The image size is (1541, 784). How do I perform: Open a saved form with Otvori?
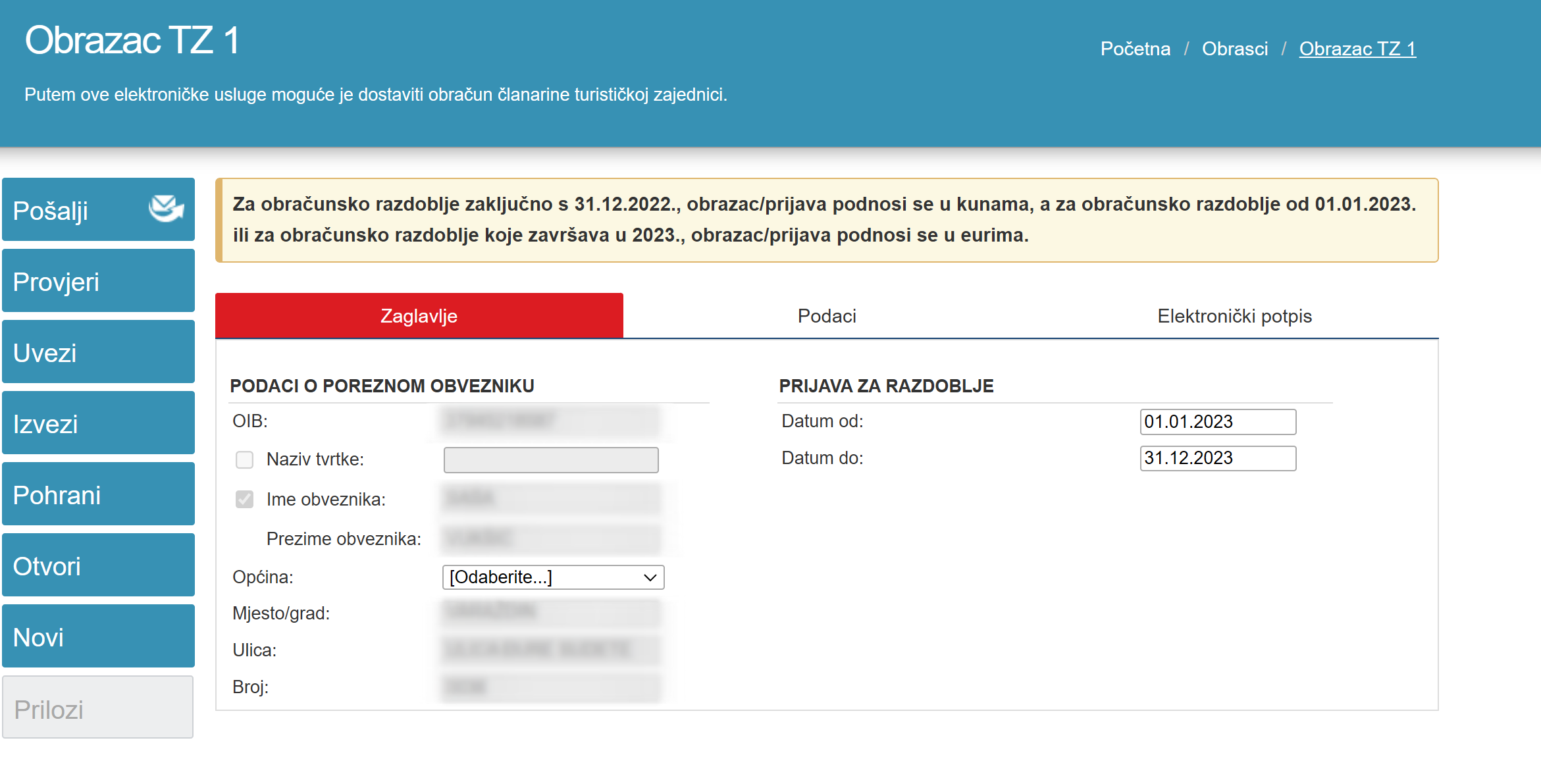tap(98, 565)
